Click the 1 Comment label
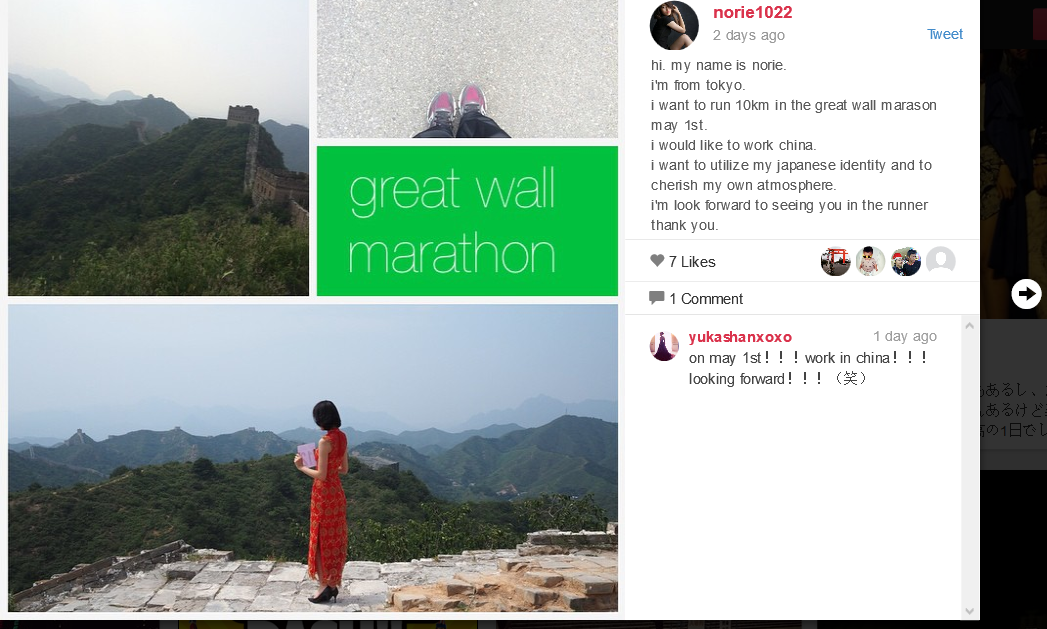 pos(706,298)
